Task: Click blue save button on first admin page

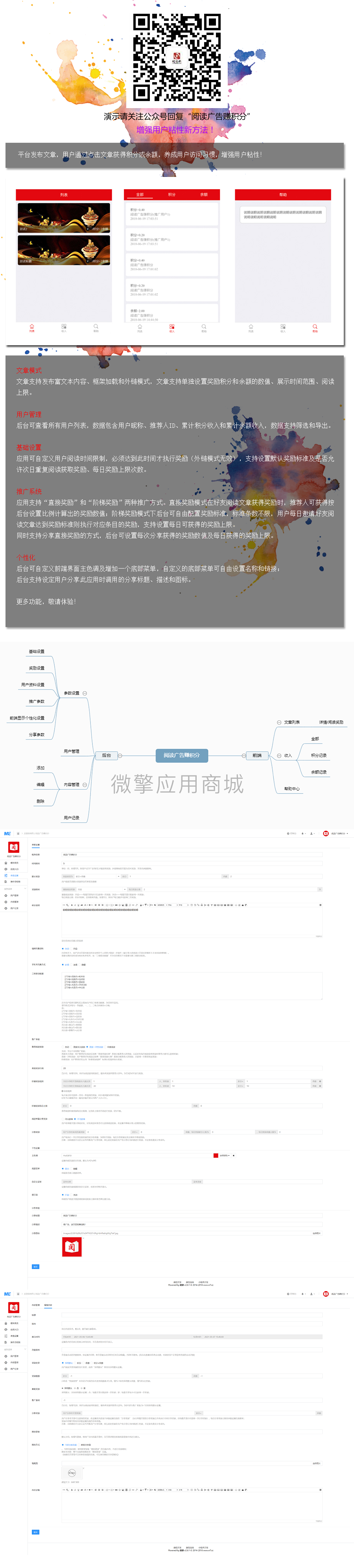Action: point(35,1267)
